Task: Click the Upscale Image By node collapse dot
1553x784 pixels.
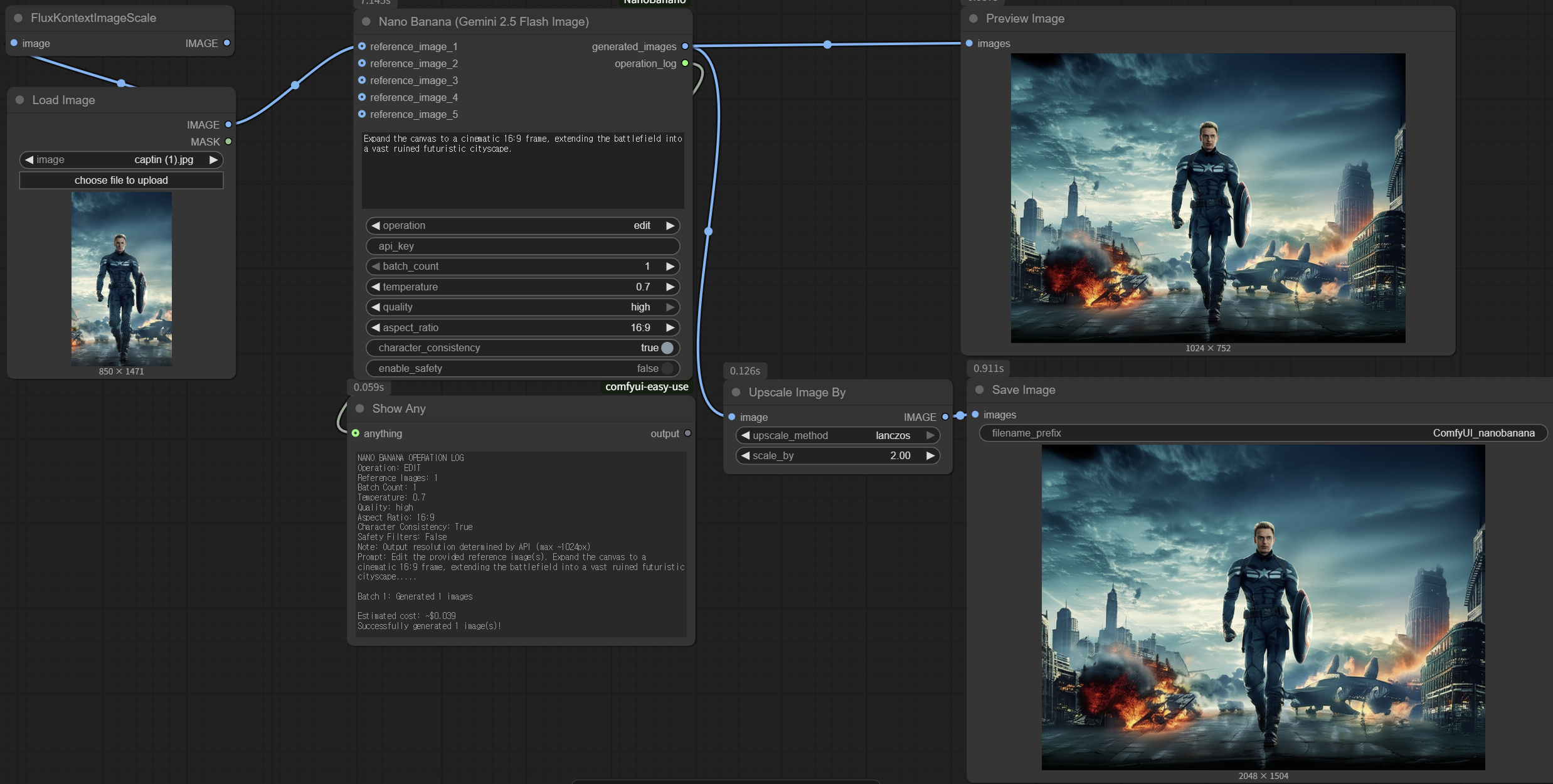Action: [x=736, y=393]
